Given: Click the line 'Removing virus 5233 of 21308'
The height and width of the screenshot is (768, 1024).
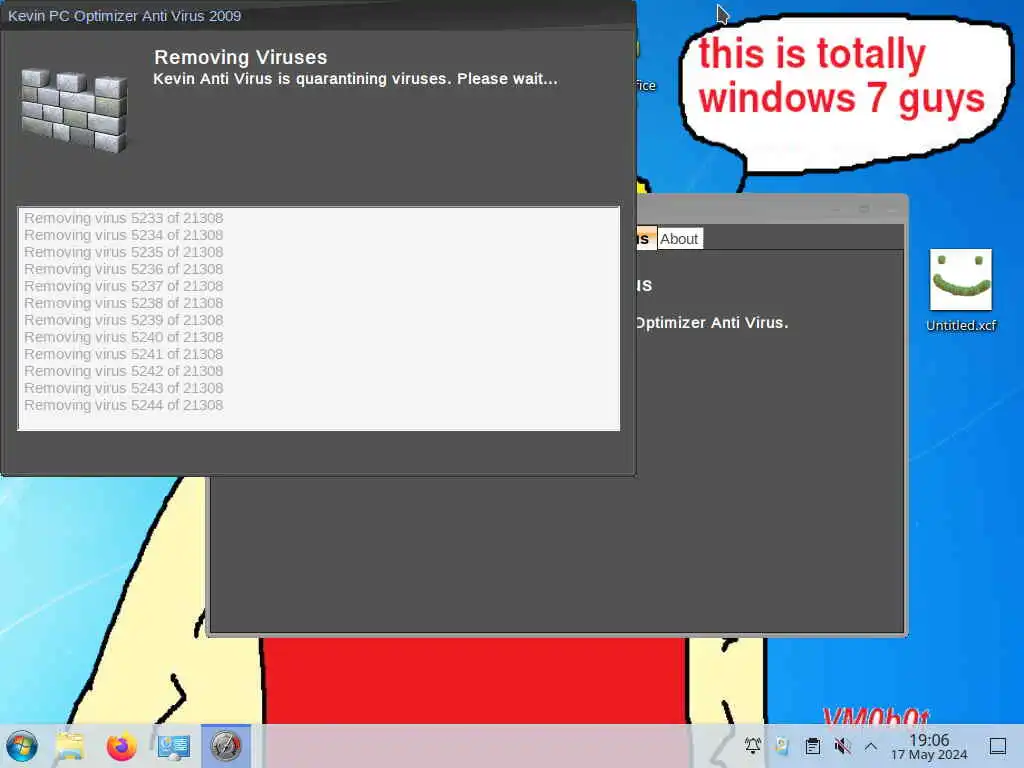Looking at the screenshot, I should point(123,218).
